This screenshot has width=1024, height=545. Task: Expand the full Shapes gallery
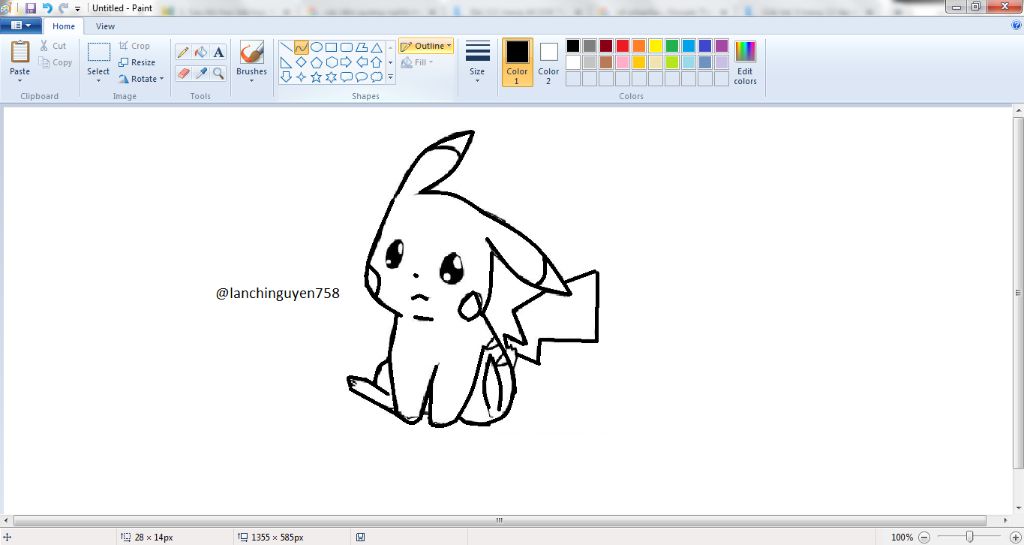tap(391, 77)
